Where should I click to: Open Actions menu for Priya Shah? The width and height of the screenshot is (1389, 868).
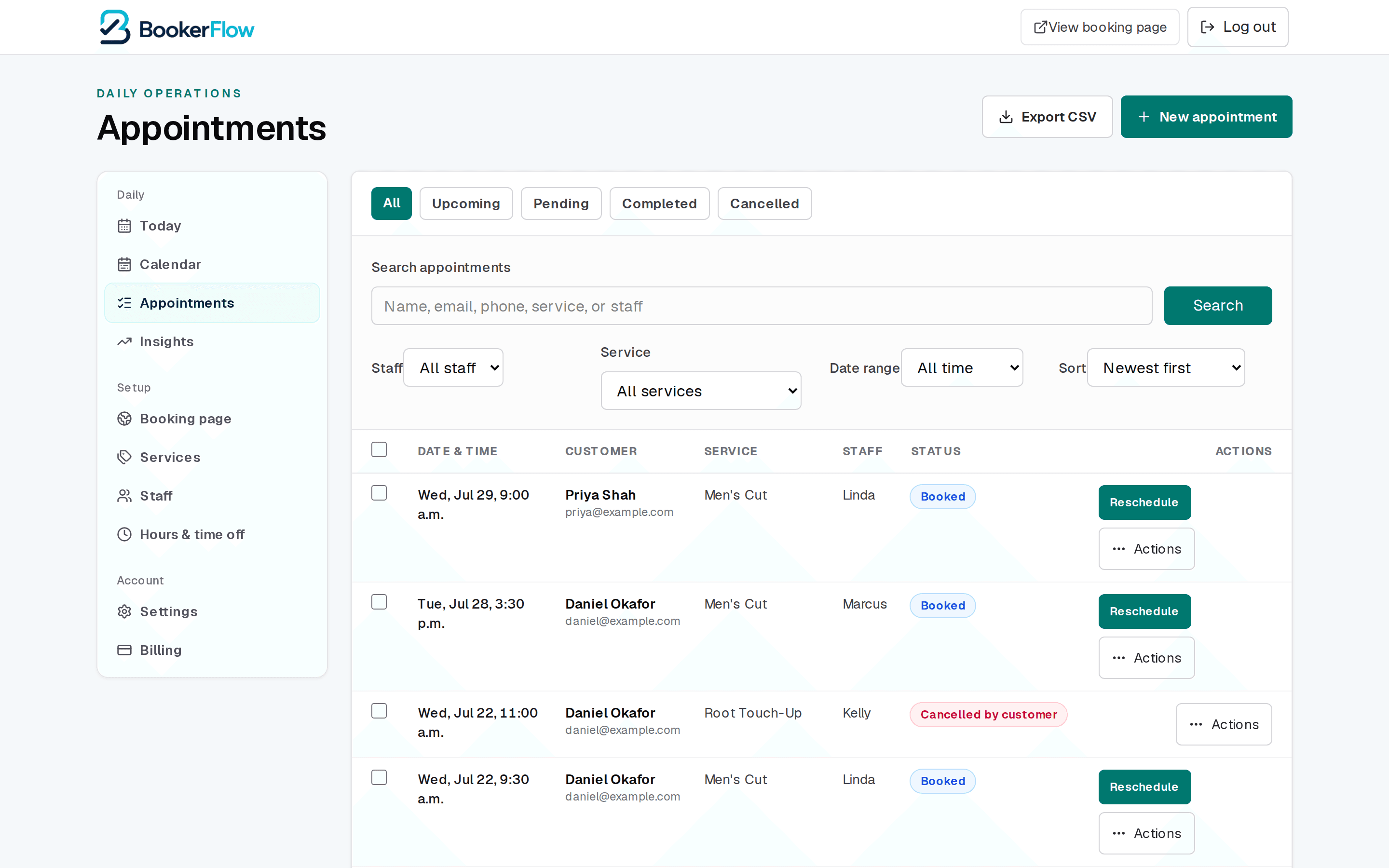pyautogui.click(x=1146, y=549)
